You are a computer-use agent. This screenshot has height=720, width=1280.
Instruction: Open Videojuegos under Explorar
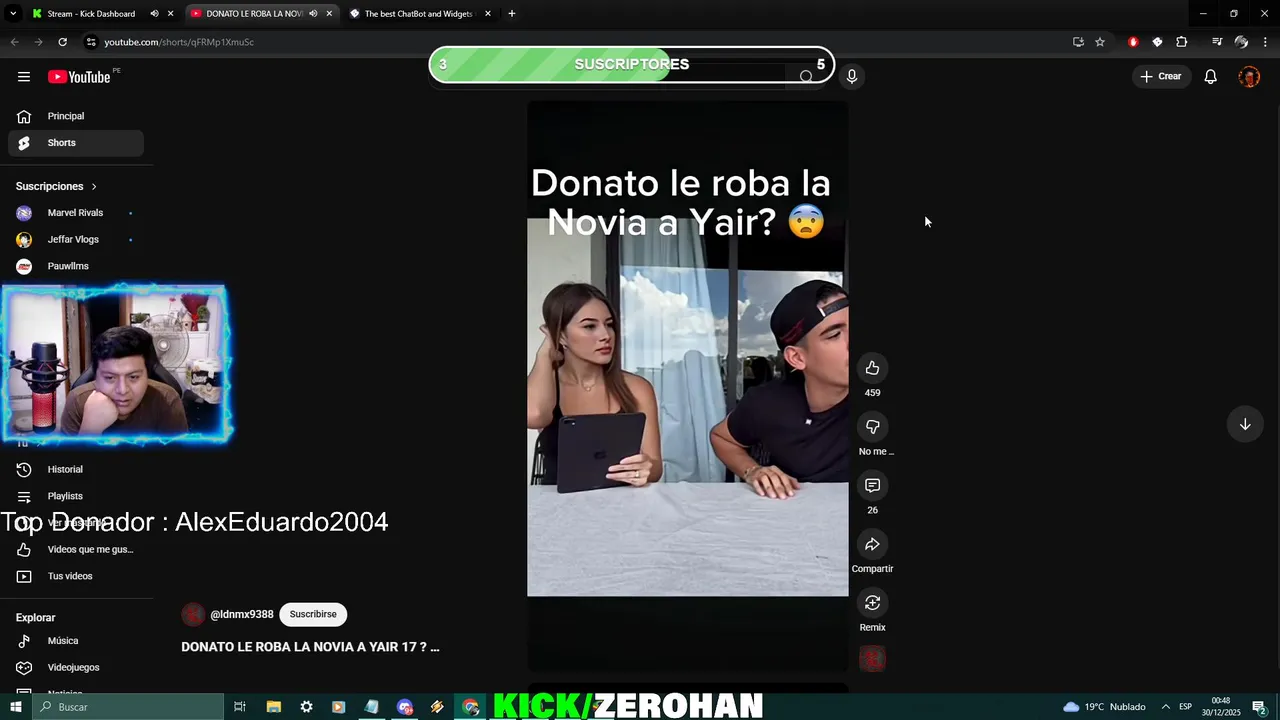pyautogui.click(x=76, y=667)
